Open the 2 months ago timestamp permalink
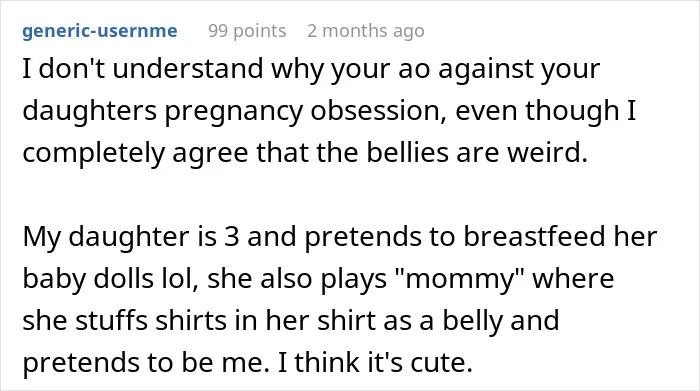700x391 pixels. pos(366,31)
